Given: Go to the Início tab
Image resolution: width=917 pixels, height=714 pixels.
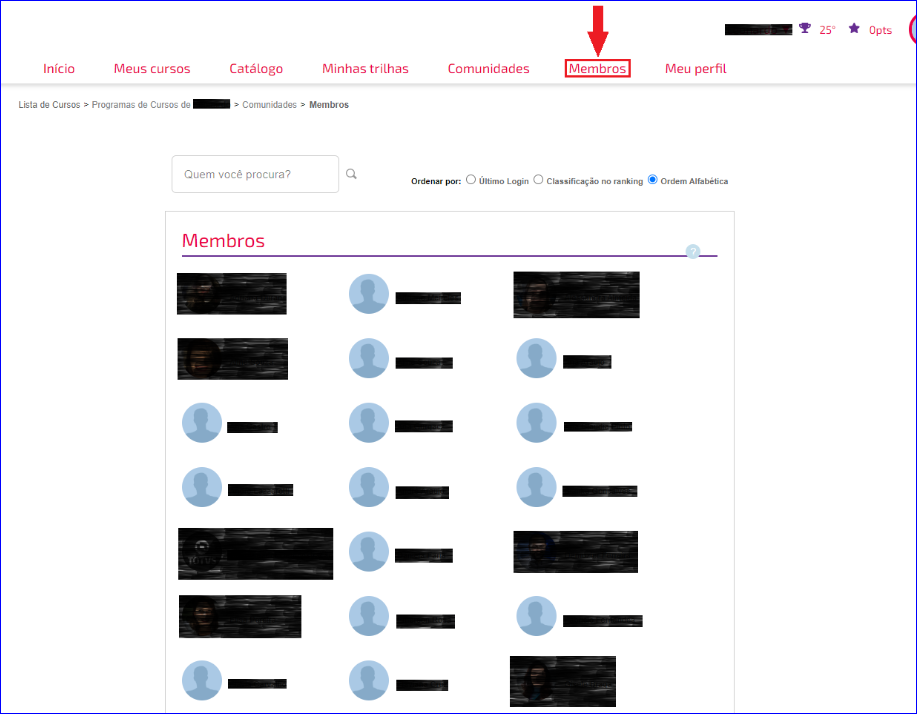Looking at the screenshot, I should pos(59,68).
